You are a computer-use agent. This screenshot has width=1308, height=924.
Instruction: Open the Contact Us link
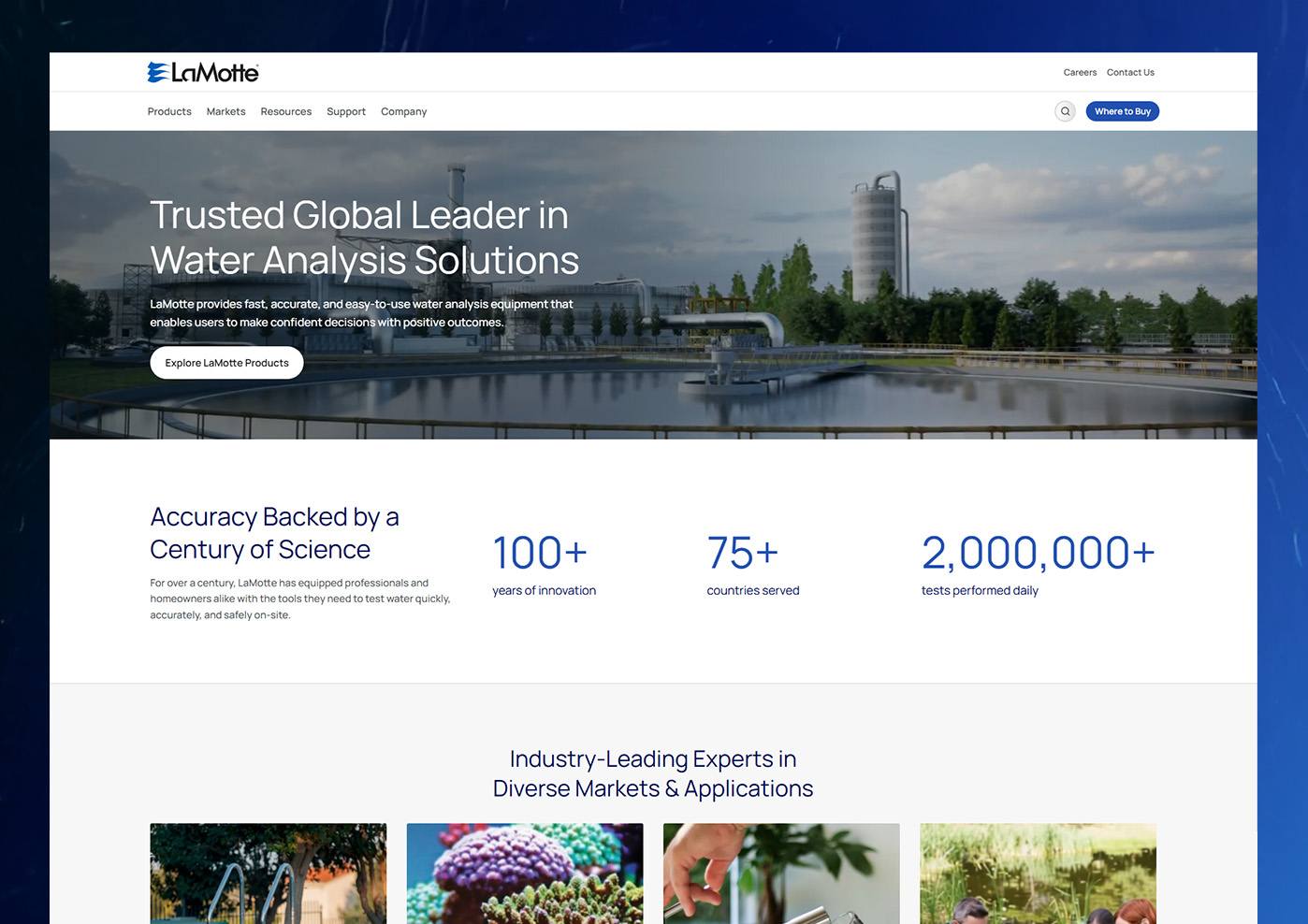coord(1130,72)
